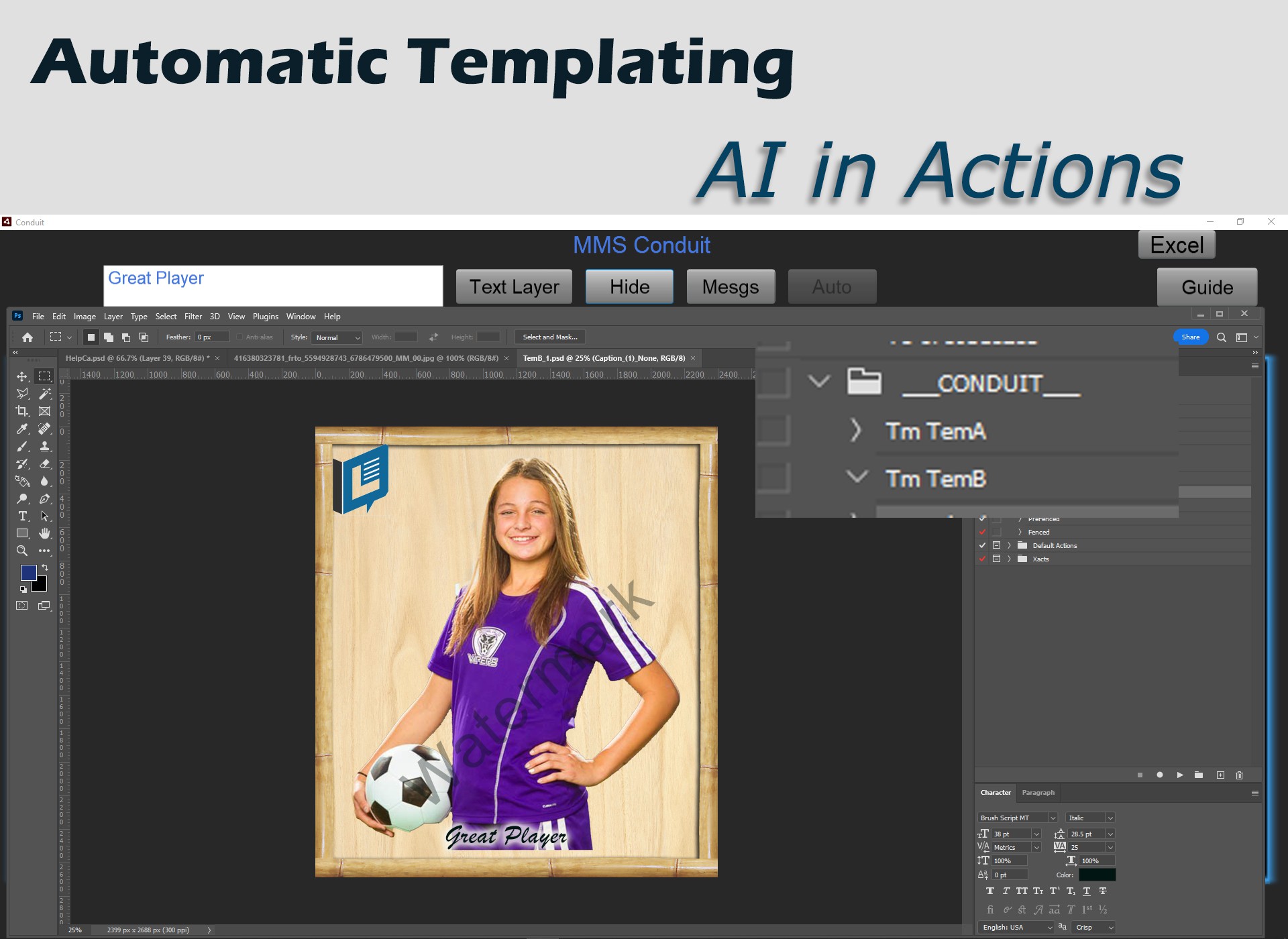Open the Metrics kerning dropdown
Viewport: 1288px width, 939px height.
point(1036,848)
